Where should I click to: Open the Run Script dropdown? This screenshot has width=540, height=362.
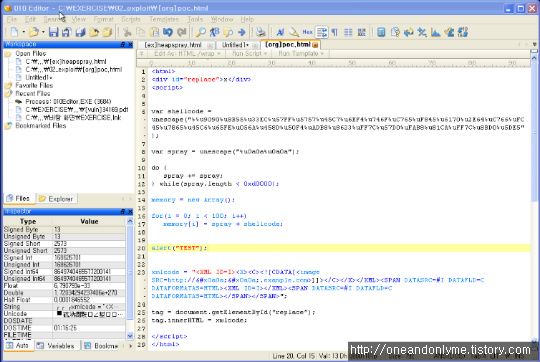pyautogui.click(x=250, y=53)
